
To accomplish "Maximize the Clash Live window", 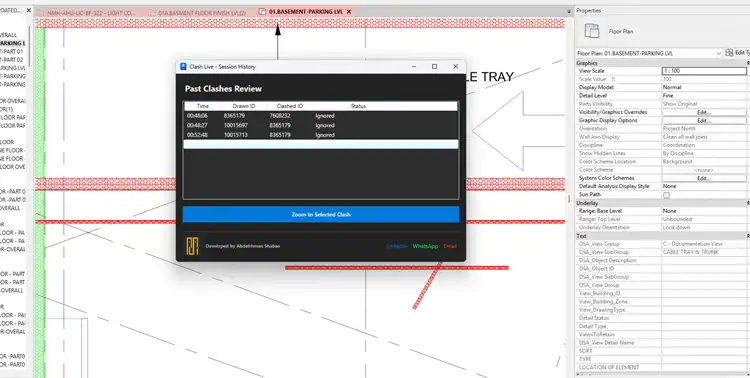I will 434,67.
